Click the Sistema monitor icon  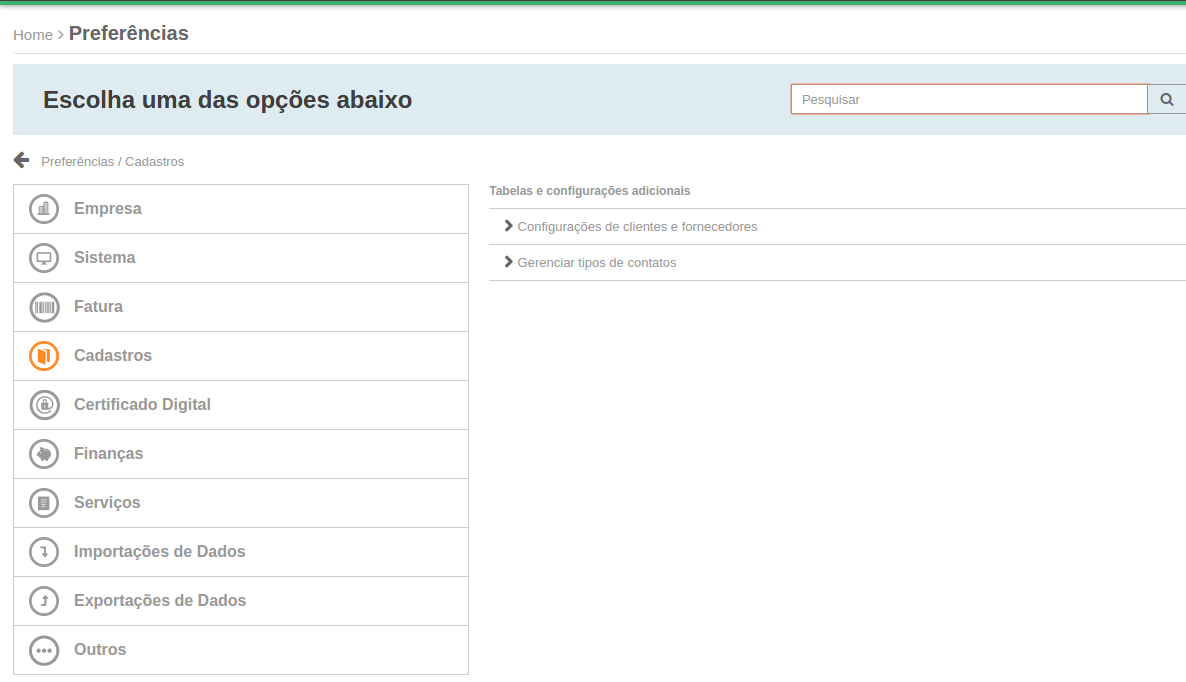click(44, 258)
